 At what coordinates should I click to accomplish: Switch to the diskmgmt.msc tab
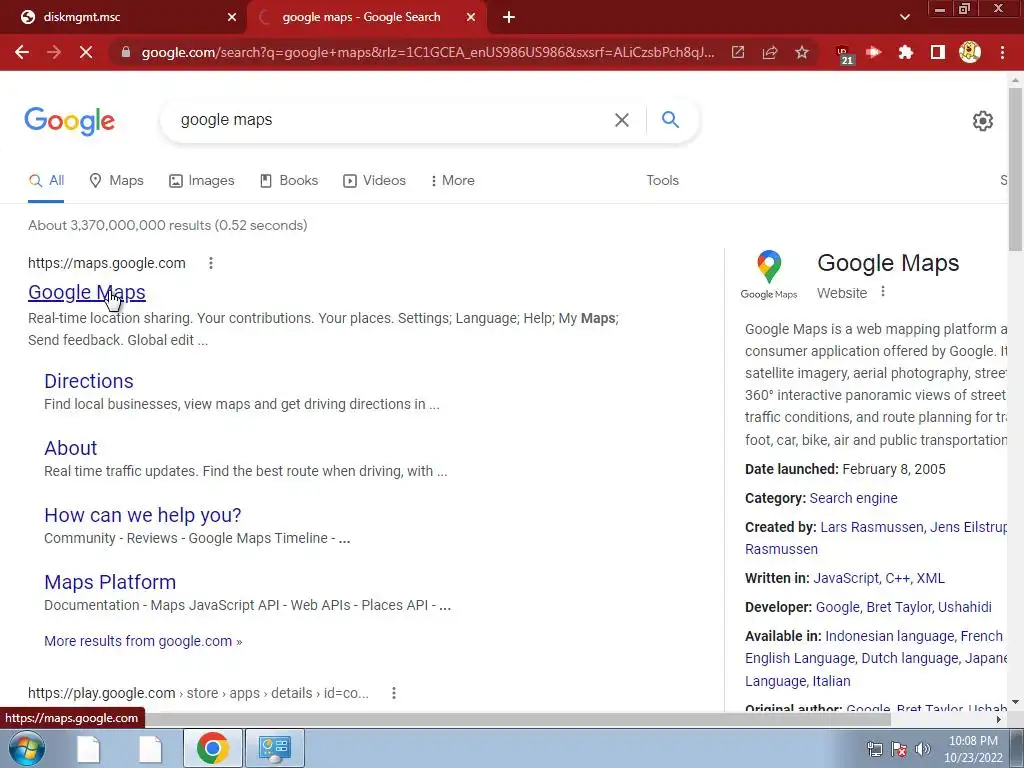coord(124,17)
